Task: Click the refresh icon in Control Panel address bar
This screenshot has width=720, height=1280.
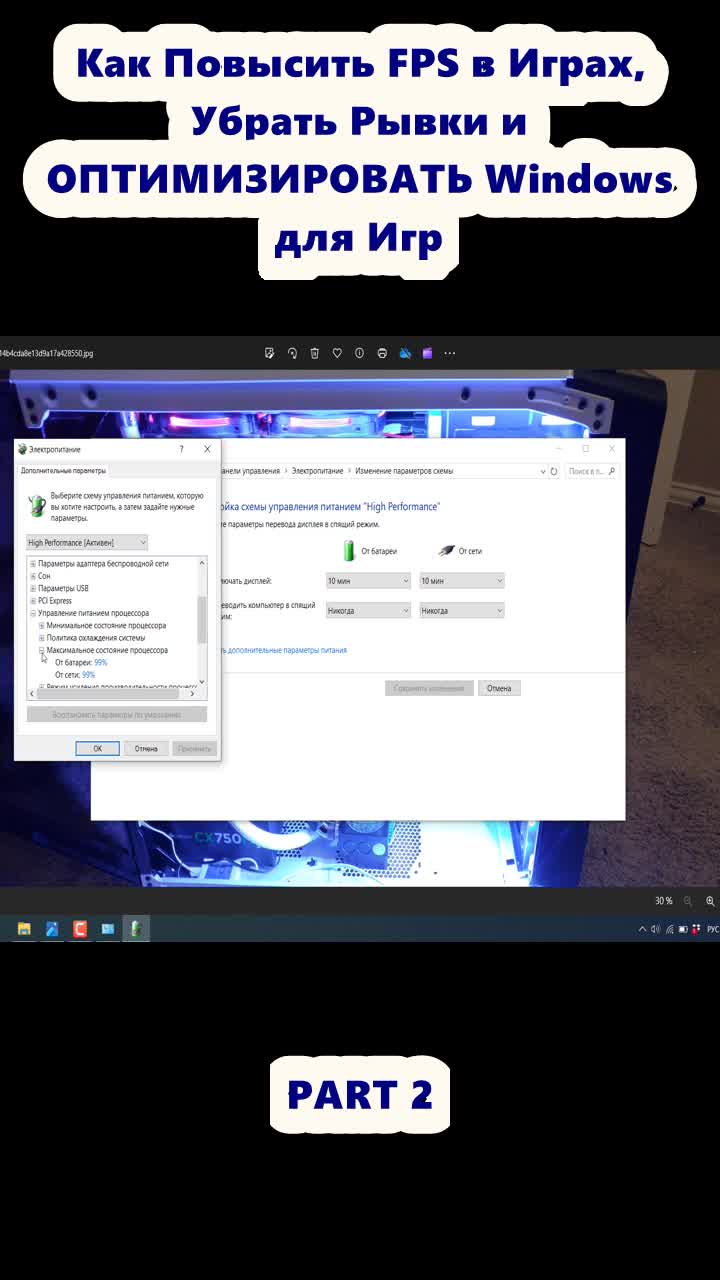Action: point(554,471)
